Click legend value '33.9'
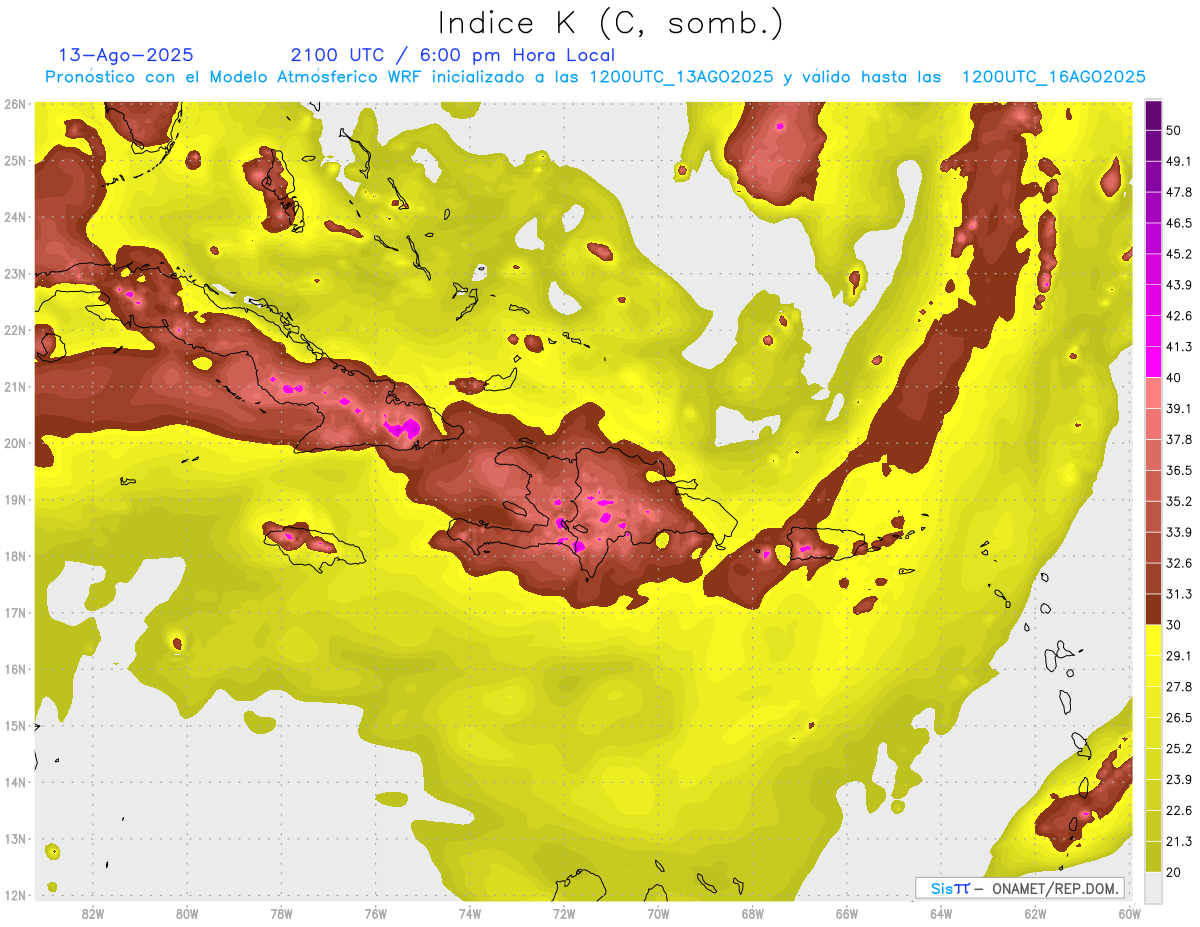This screenshot has width=1200, height=927. [1179, 532]
